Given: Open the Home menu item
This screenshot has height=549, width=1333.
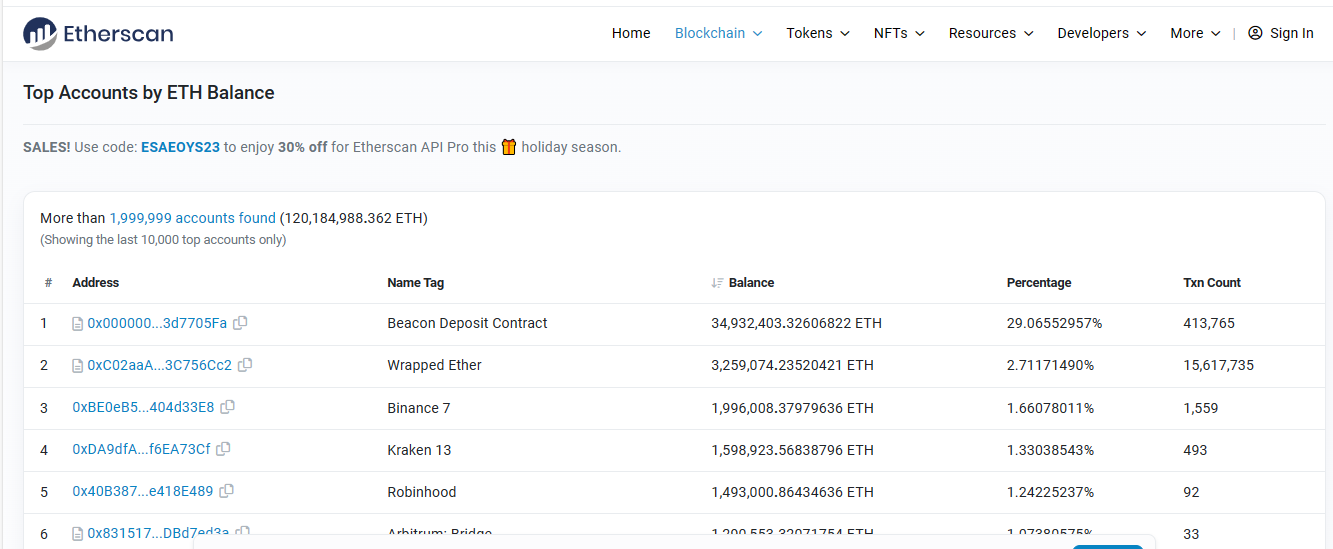Looking at the screenshot, I should coord(631,33).
